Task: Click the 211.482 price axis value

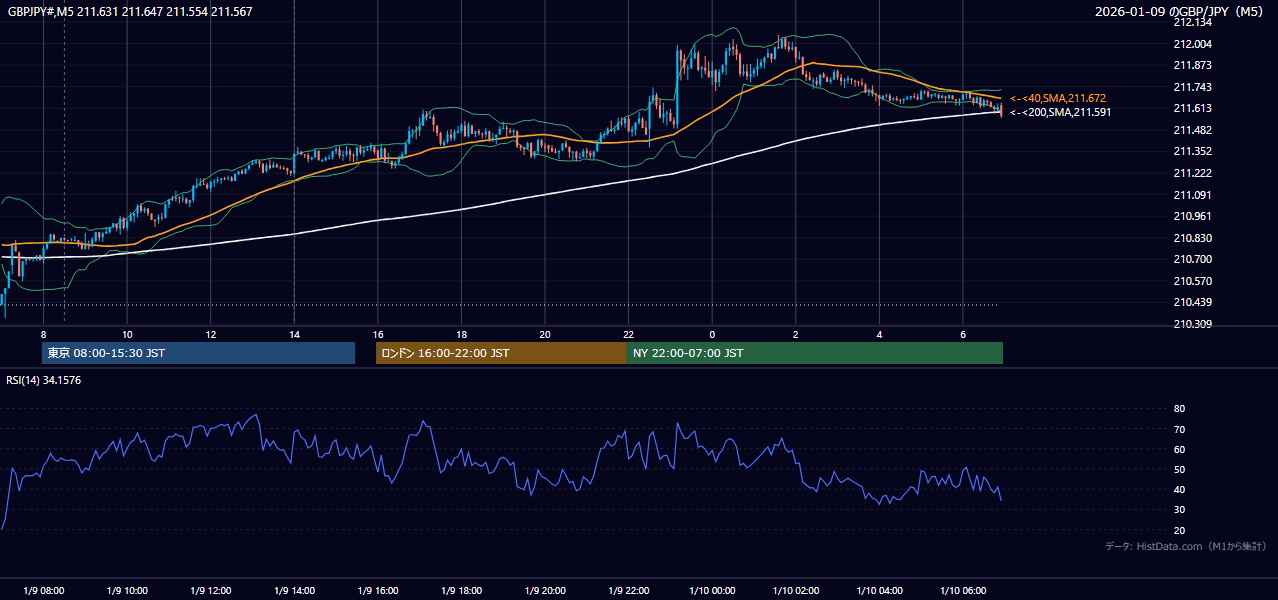Action: click(x=1192, y=130)
